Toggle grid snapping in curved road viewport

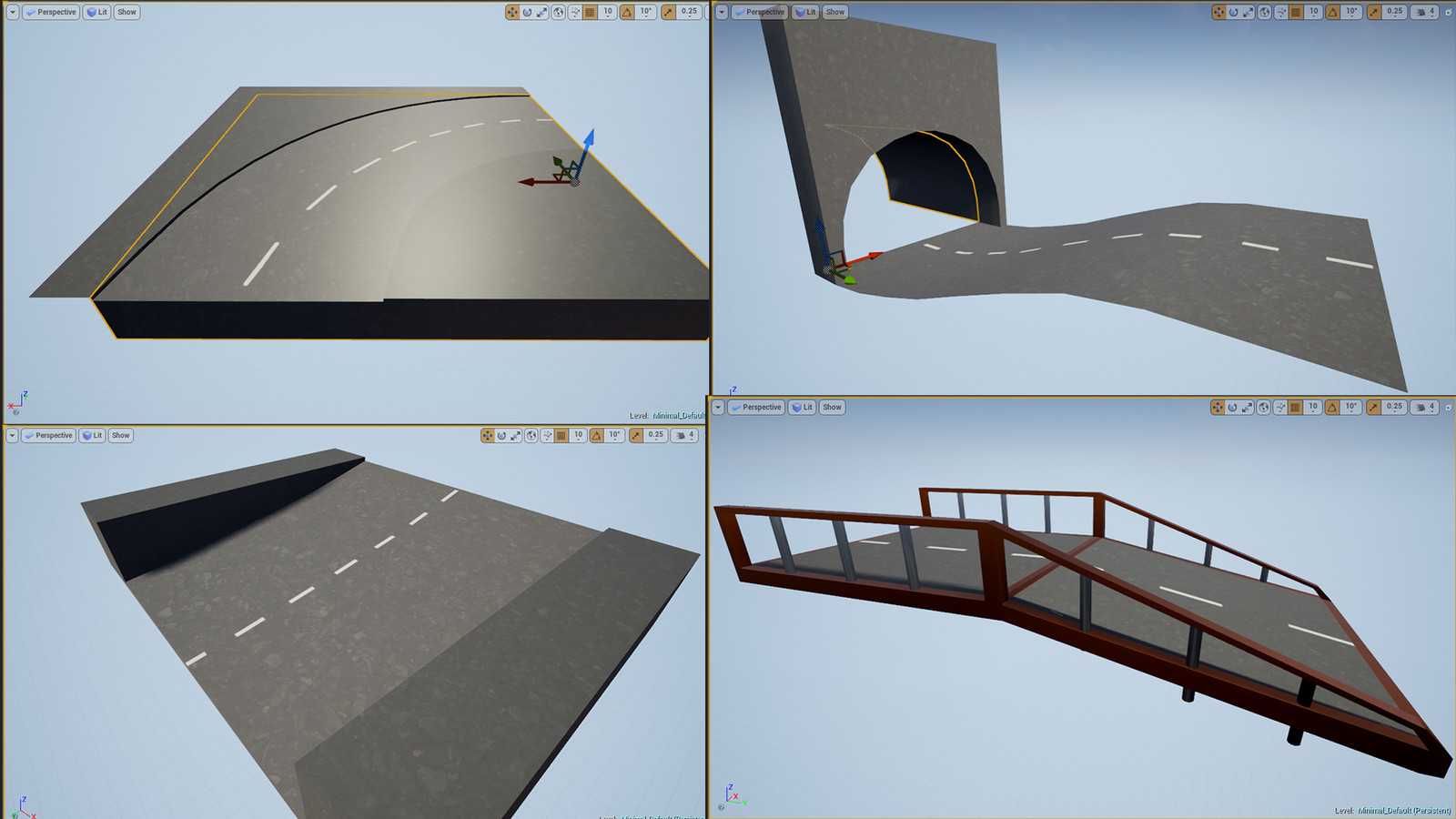click(x=591, y=12)
